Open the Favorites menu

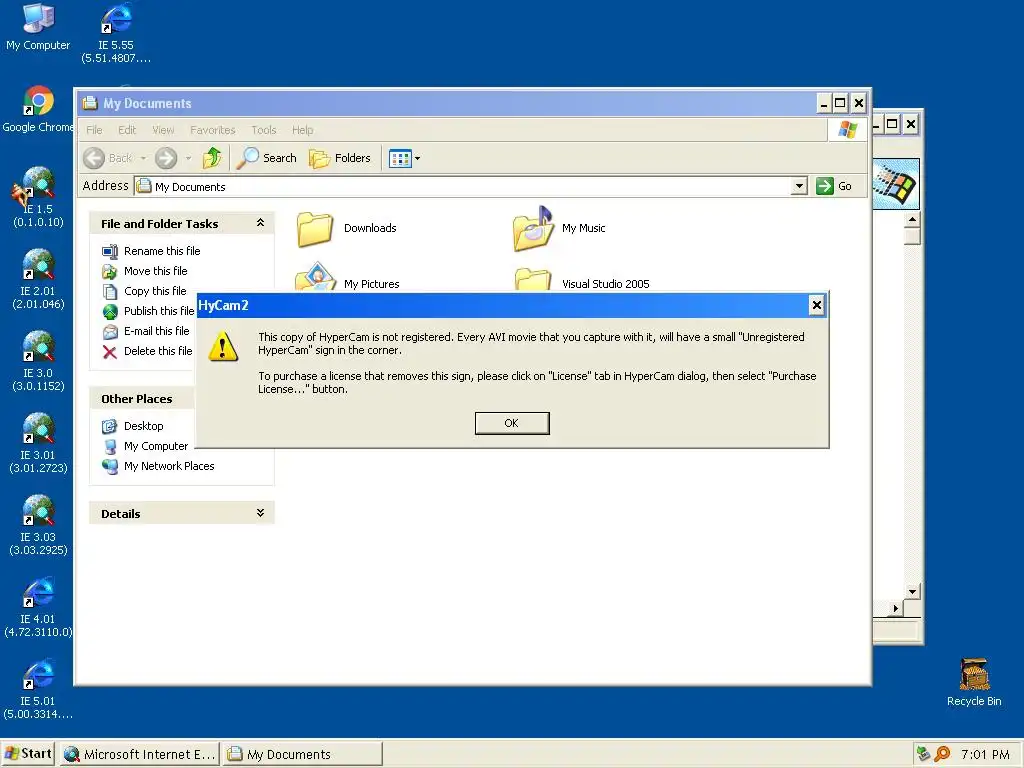coord(212,130)
